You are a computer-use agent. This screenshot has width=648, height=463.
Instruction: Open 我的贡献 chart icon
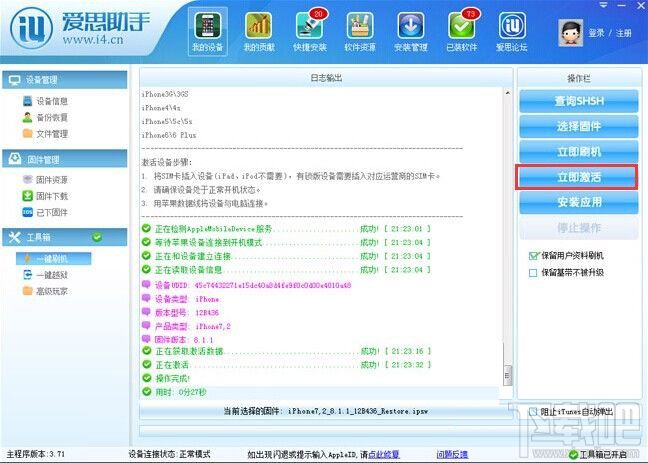(259, 32)
